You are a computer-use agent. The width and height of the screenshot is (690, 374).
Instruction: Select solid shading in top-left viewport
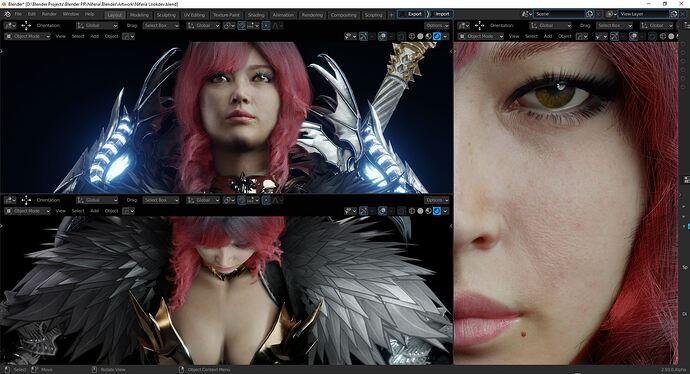click(x=420, y=36)
